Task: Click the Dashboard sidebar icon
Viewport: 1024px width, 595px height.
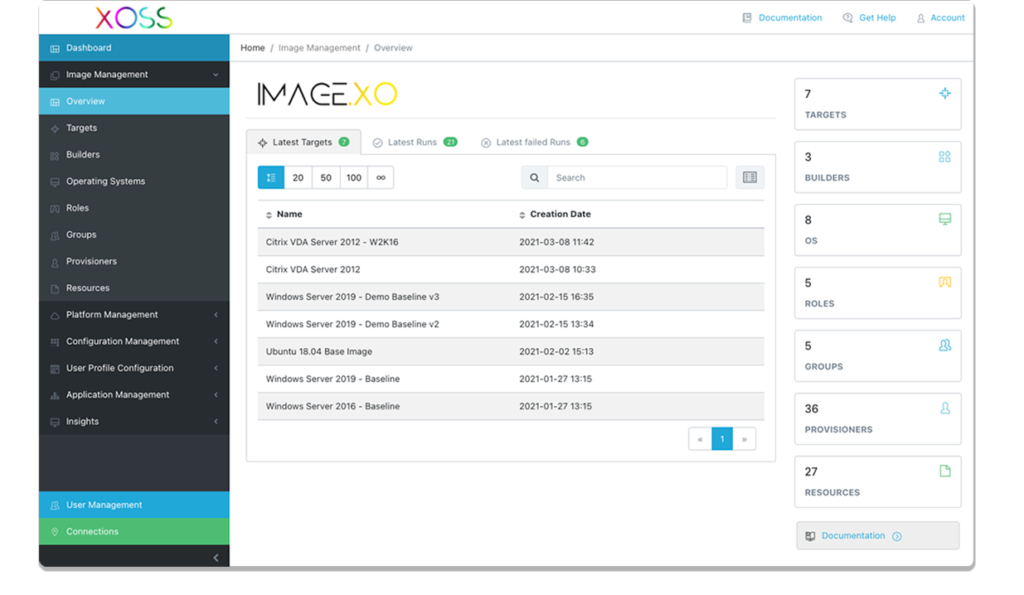Action: (x=55, y=48)
